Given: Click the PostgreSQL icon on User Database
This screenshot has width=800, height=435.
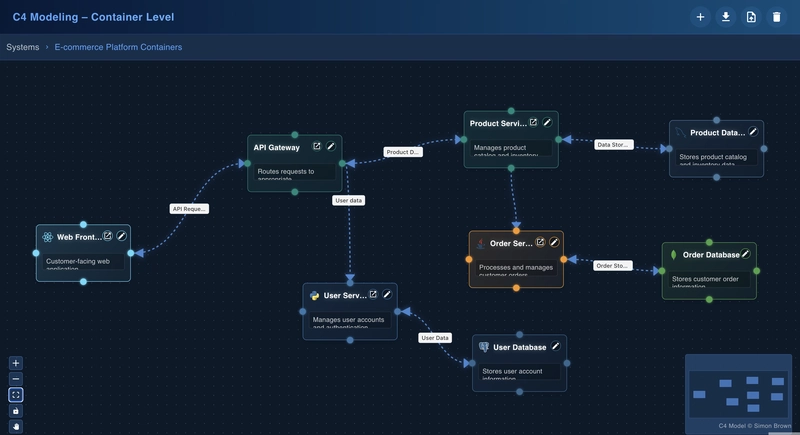Looking at the screenshot, I should (x=484, y=347).
